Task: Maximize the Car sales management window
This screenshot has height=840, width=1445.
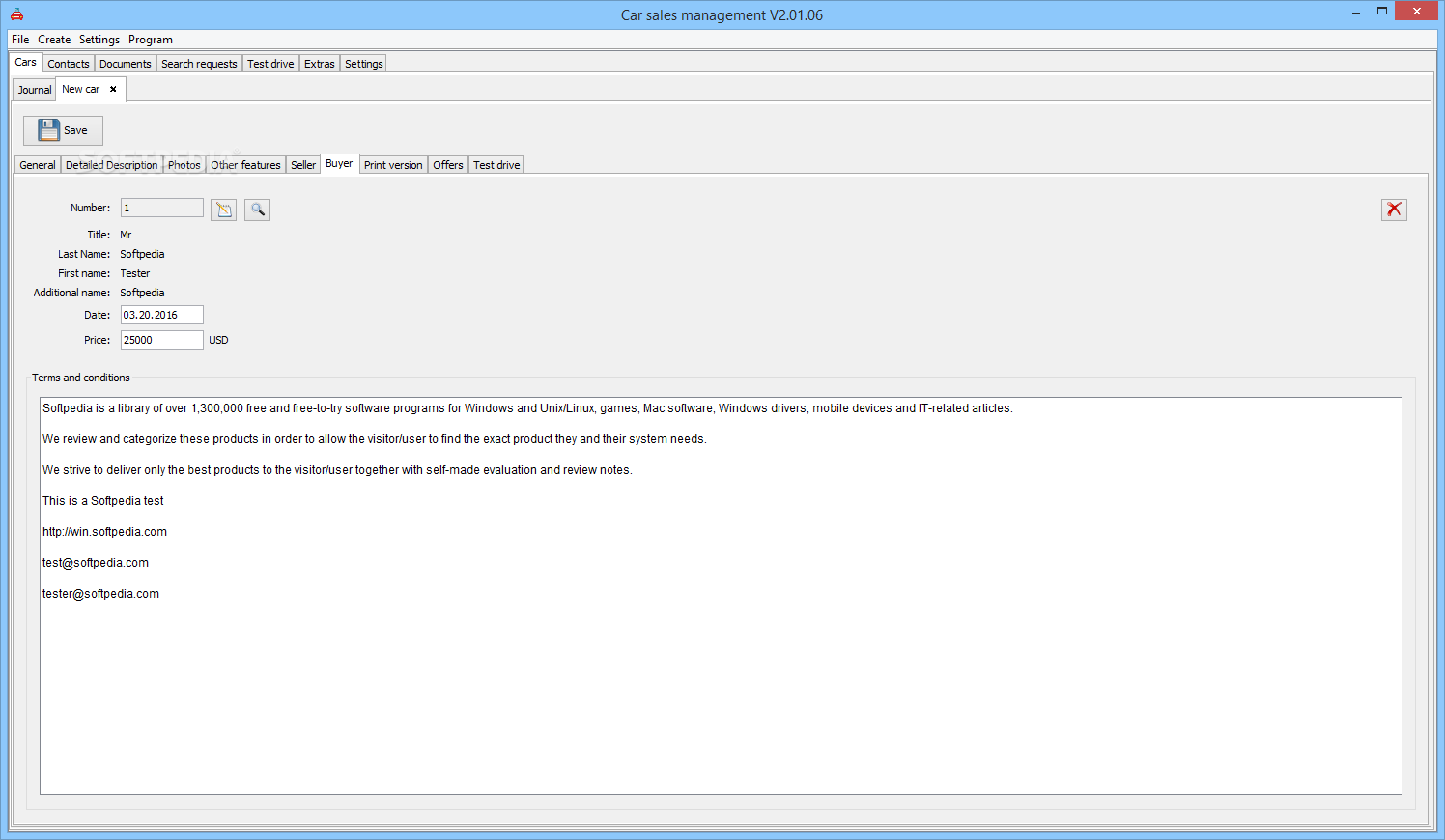Action: [1382, 12]
